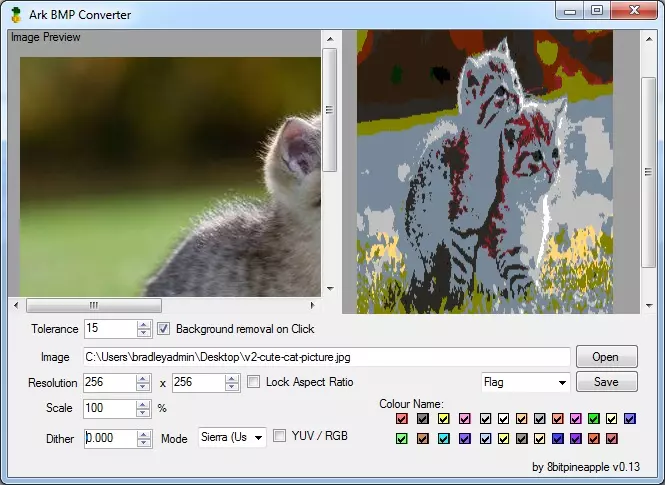The height and width of the screenshot is (485, 665).
Task: Expand the Sierra dither Mode dropdown
Action: (x=259, y=437)
